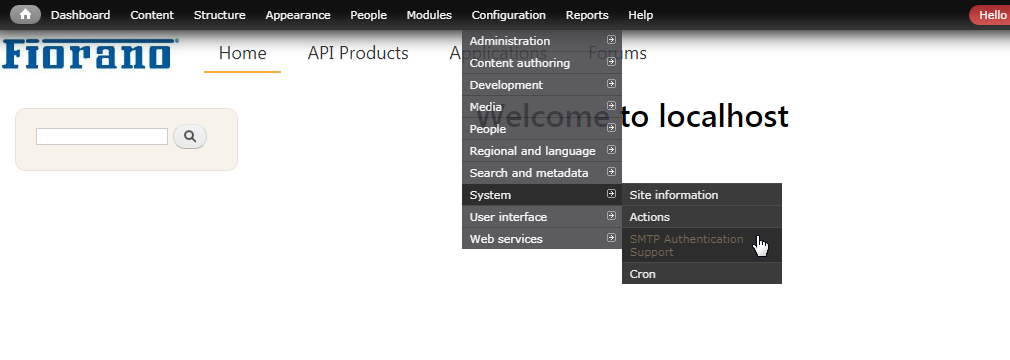Focus the site search text field
Viewport: 1010px width, 360px height.
(x=102, y=137)
